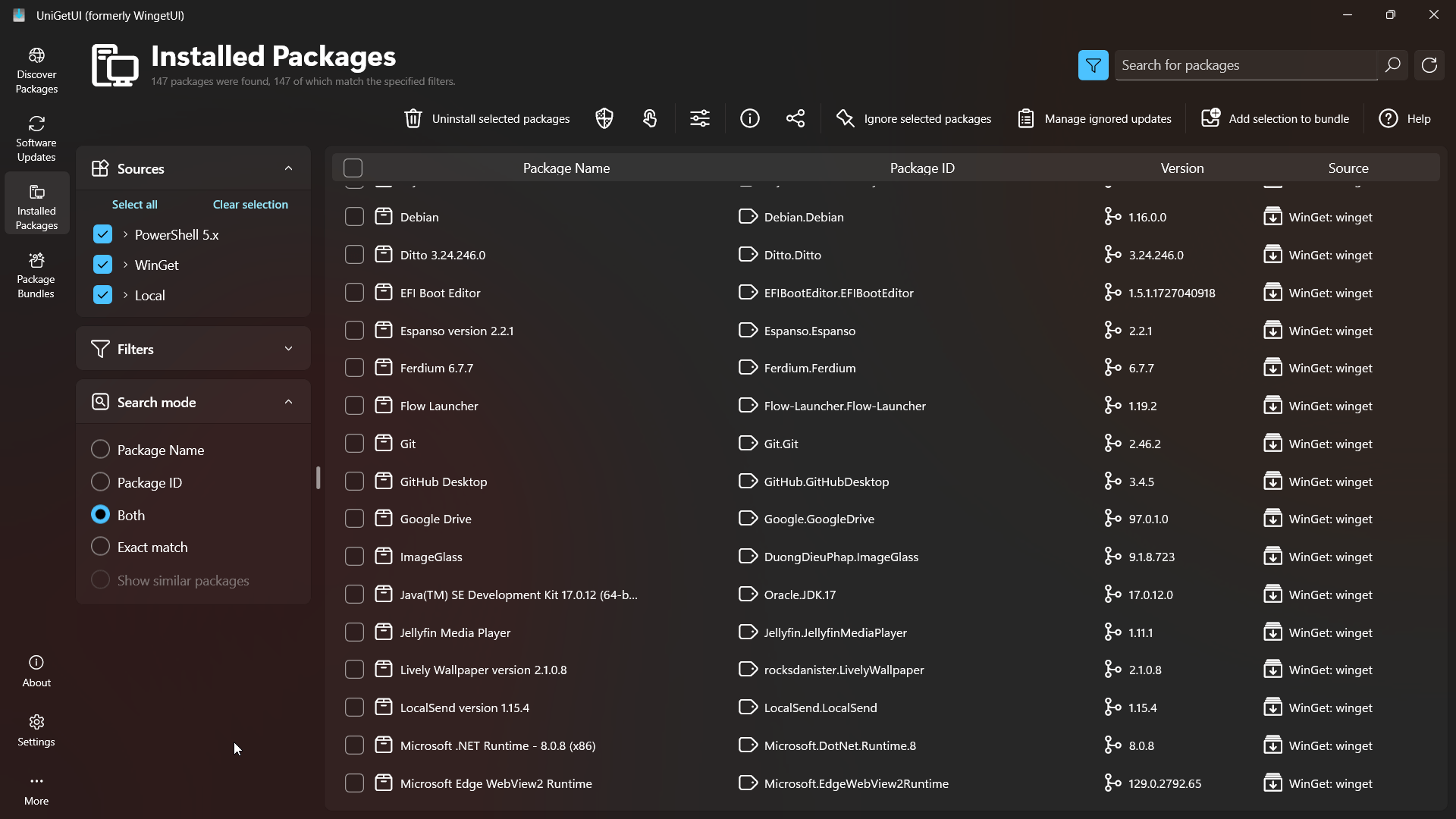Collapse the Sources panel chevron

tap(288, 168)
